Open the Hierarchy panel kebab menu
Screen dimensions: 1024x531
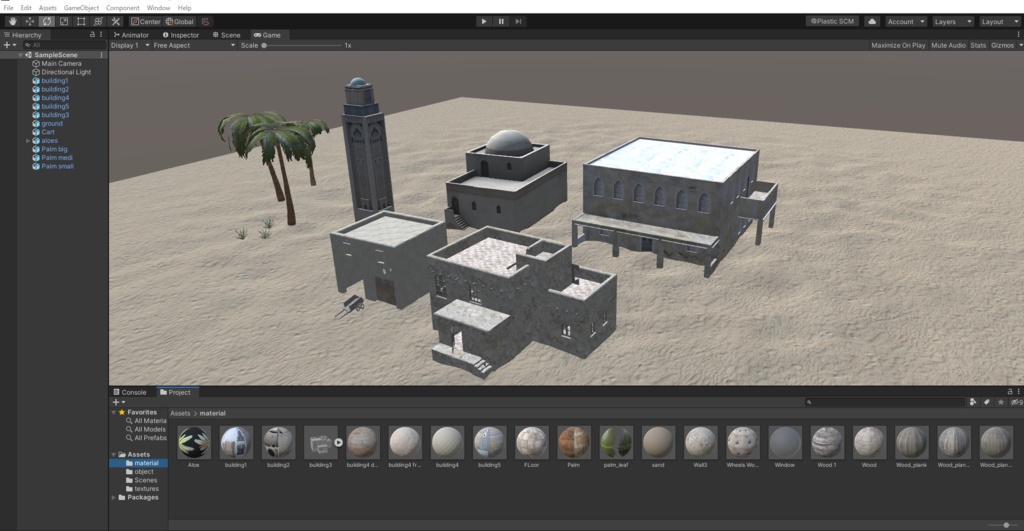point(101,35)
